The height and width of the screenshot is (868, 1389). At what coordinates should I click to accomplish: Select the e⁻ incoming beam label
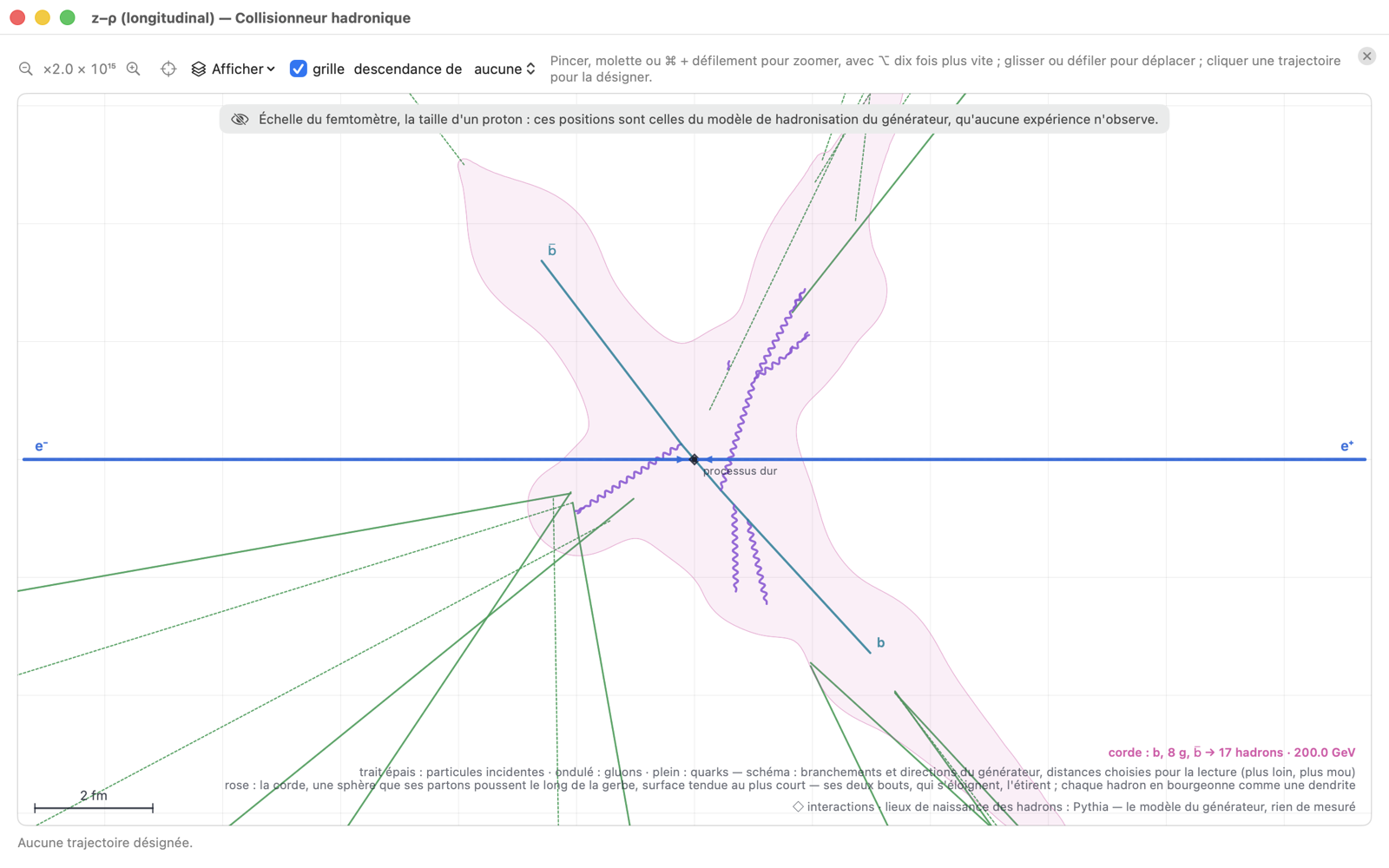(41, 446)
